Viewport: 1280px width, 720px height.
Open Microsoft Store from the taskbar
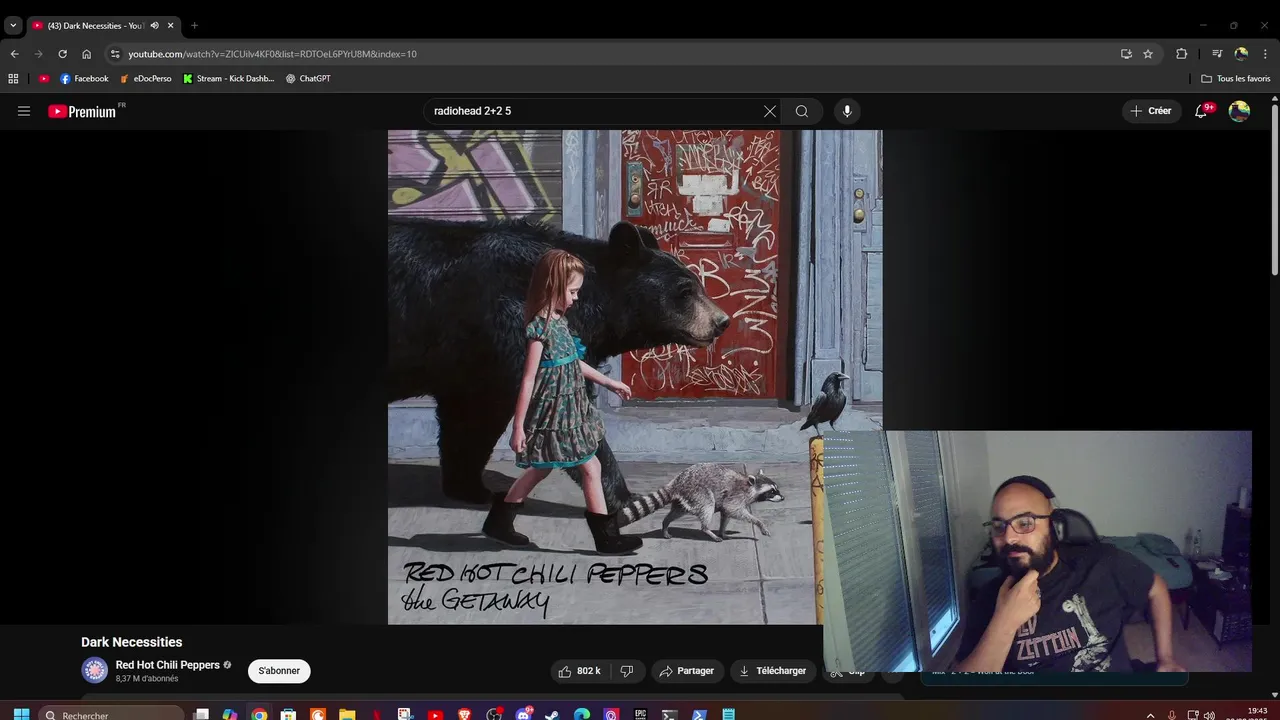288,714
